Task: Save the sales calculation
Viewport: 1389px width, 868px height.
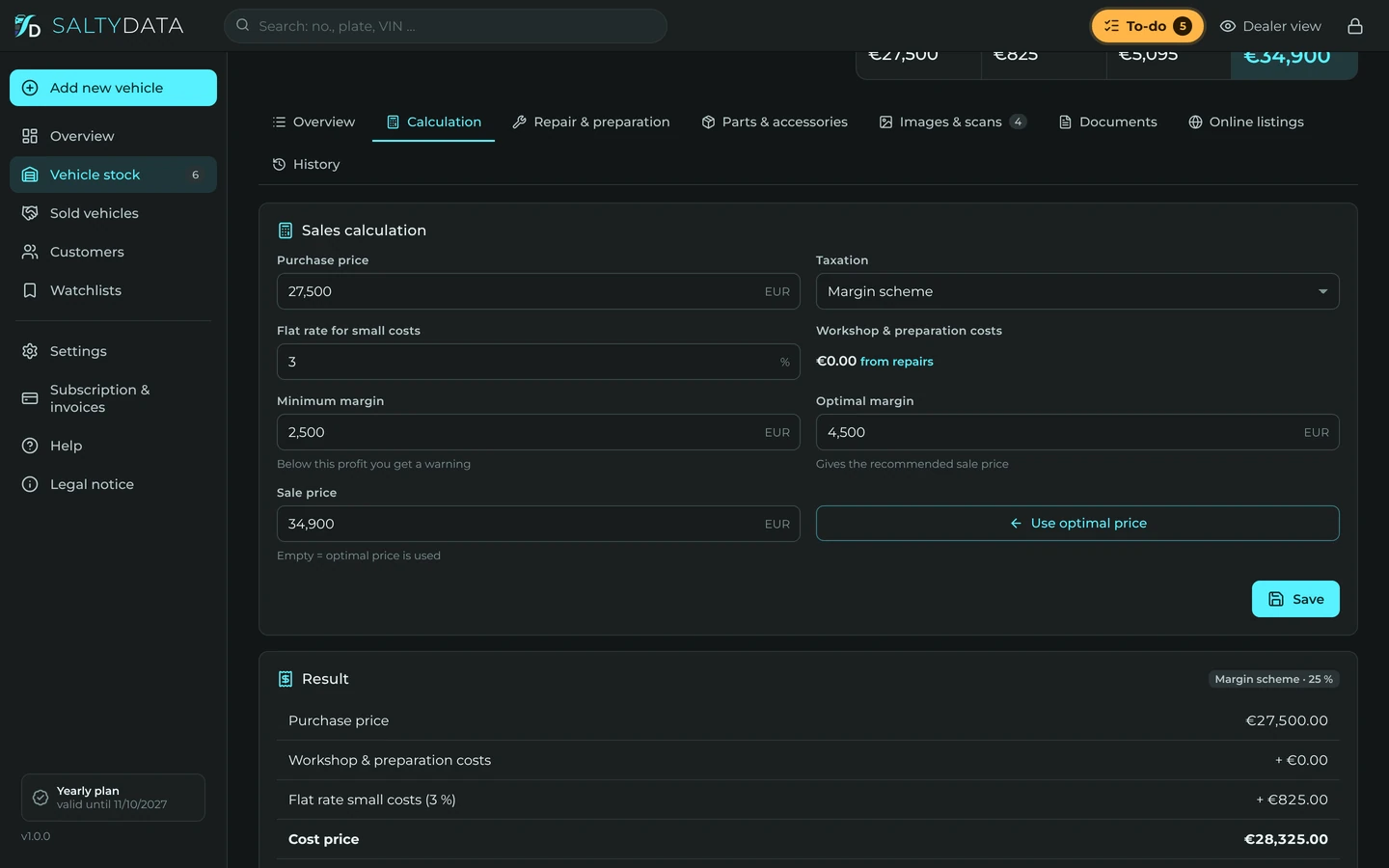Action: [1295, 599]
